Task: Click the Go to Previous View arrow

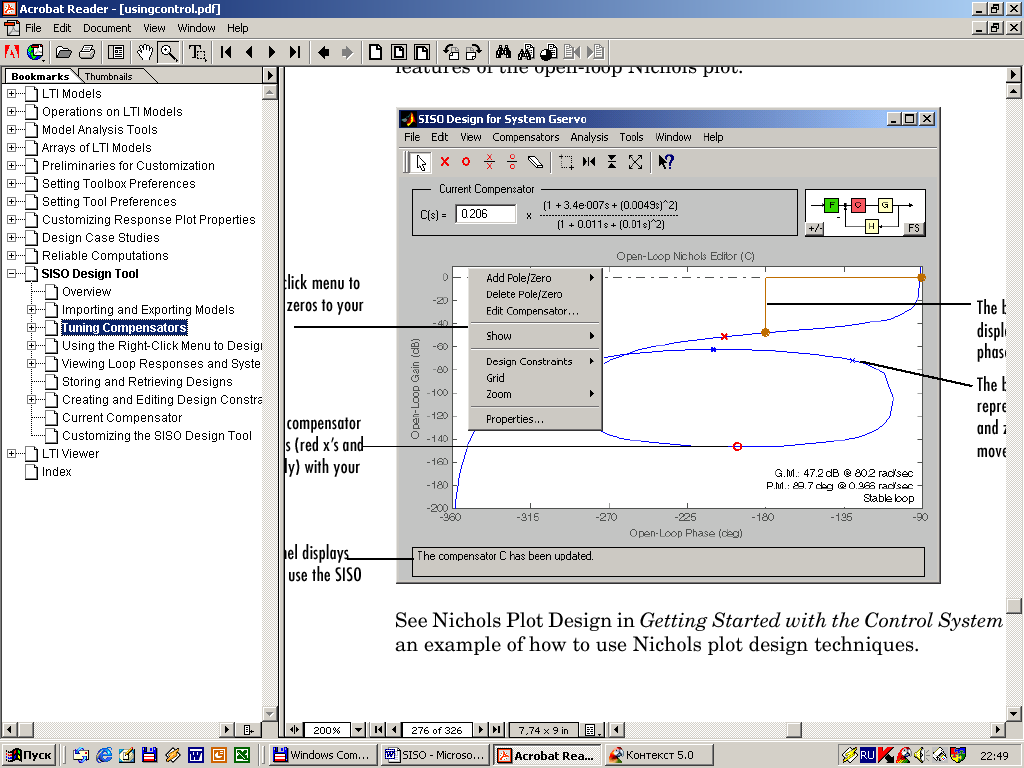Action: tap(324, 52)
